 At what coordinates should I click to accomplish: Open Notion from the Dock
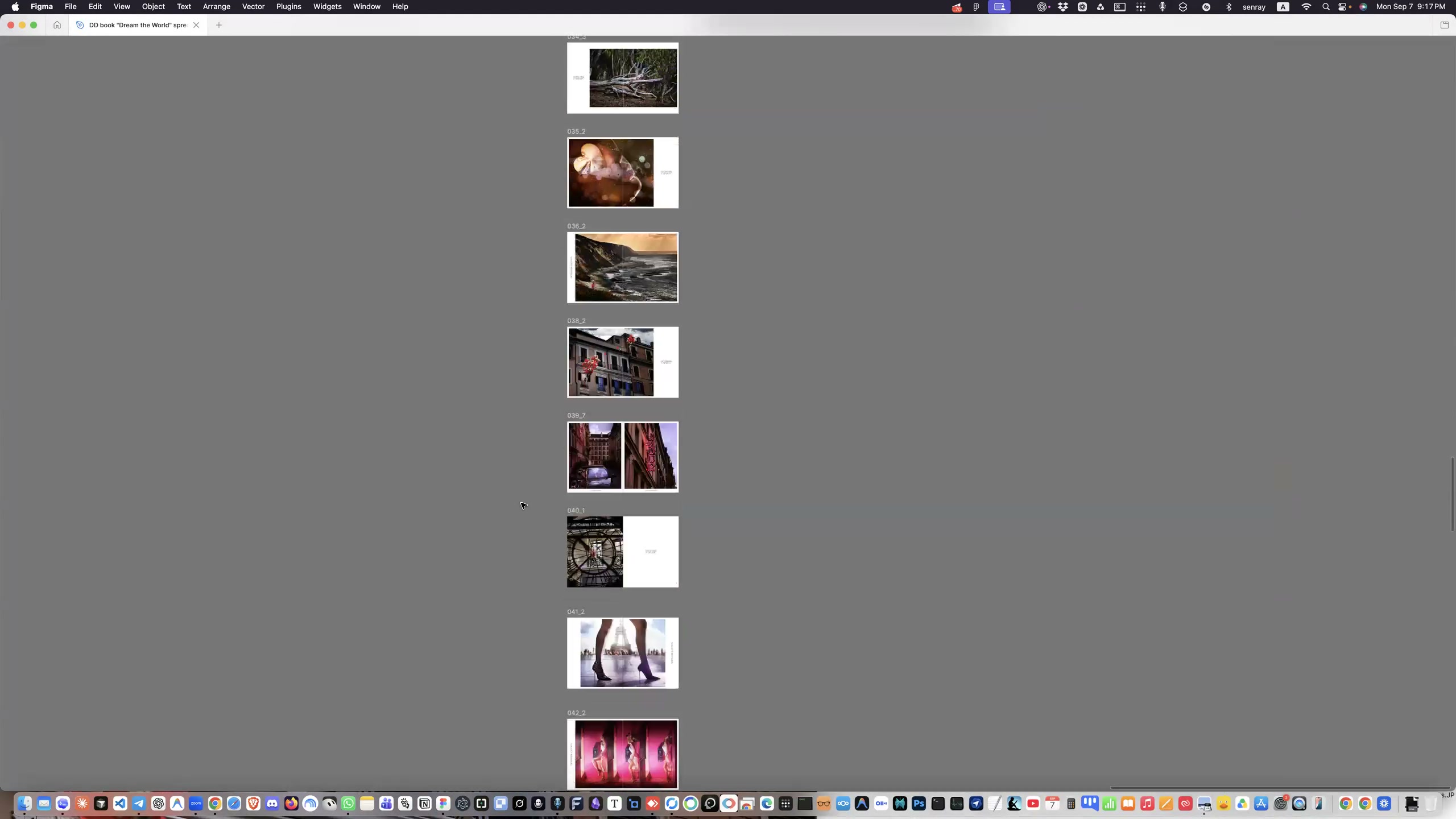coord(424,804)
